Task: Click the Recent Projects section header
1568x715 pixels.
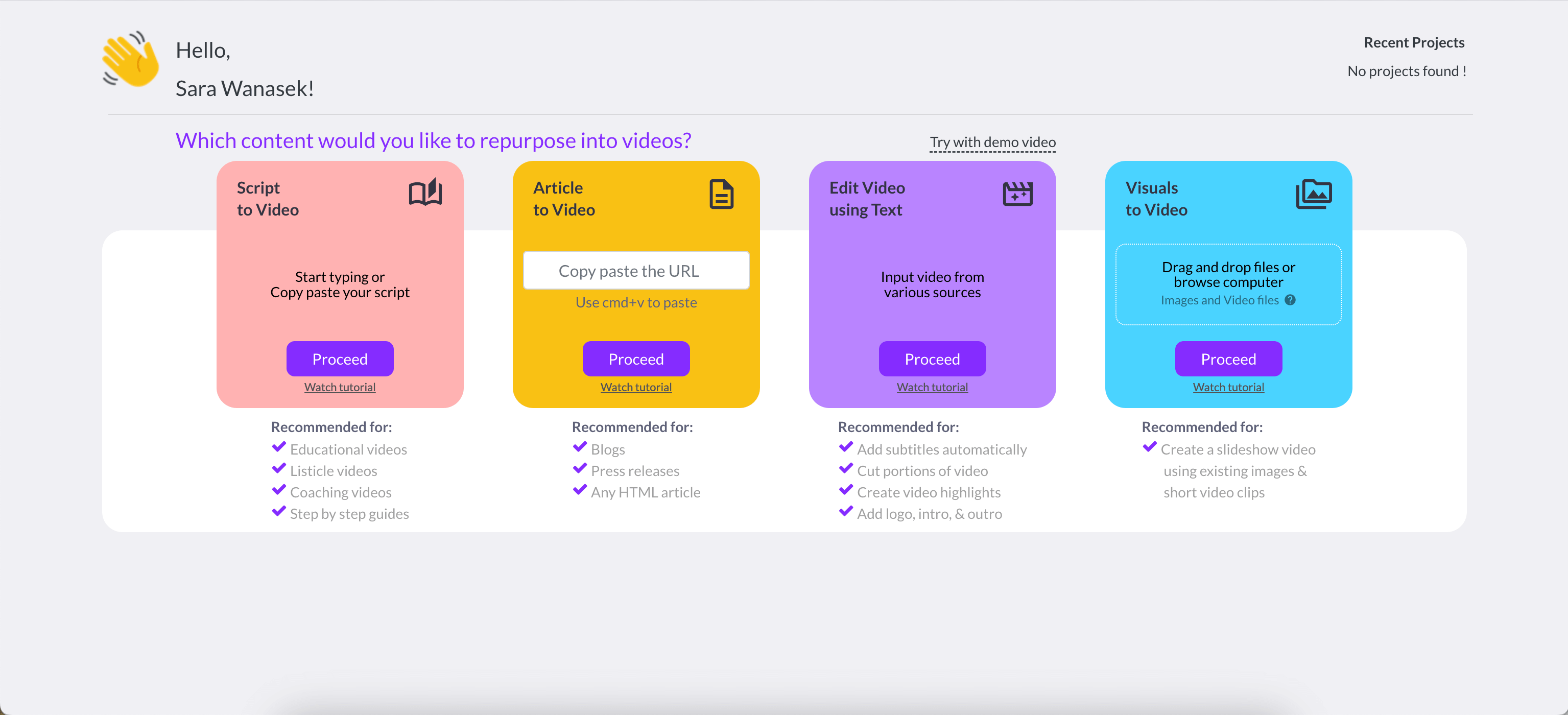Action: click(x=1414, y=42)
